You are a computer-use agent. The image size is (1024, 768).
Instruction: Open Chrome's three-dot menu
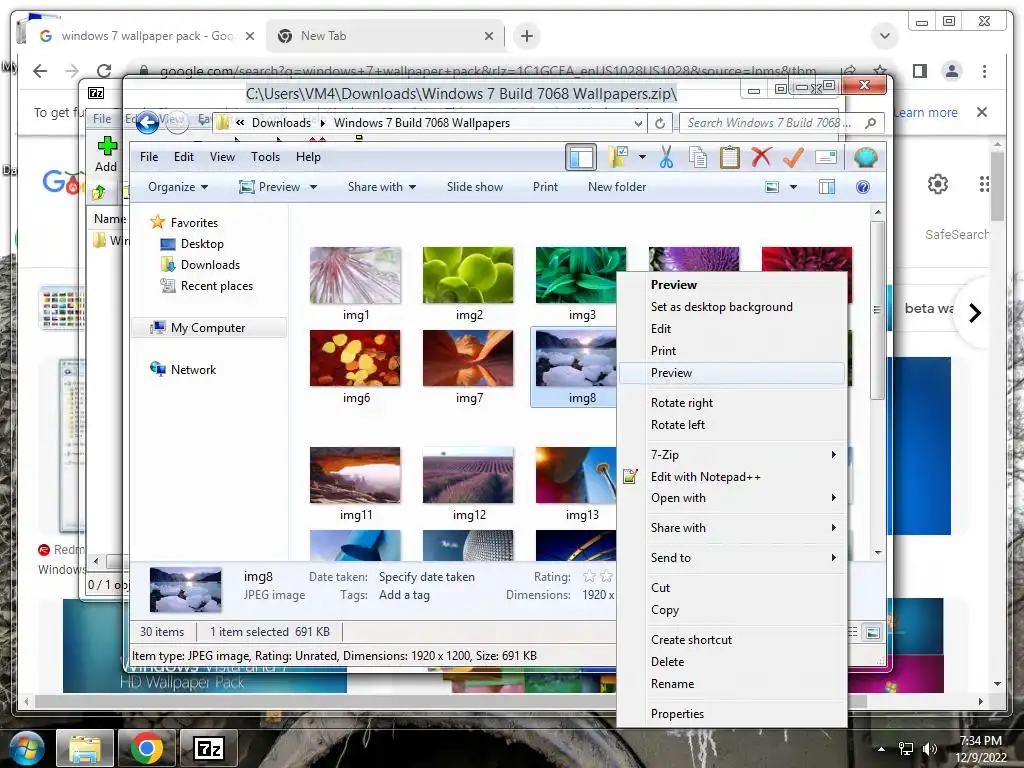click(984, 71)
